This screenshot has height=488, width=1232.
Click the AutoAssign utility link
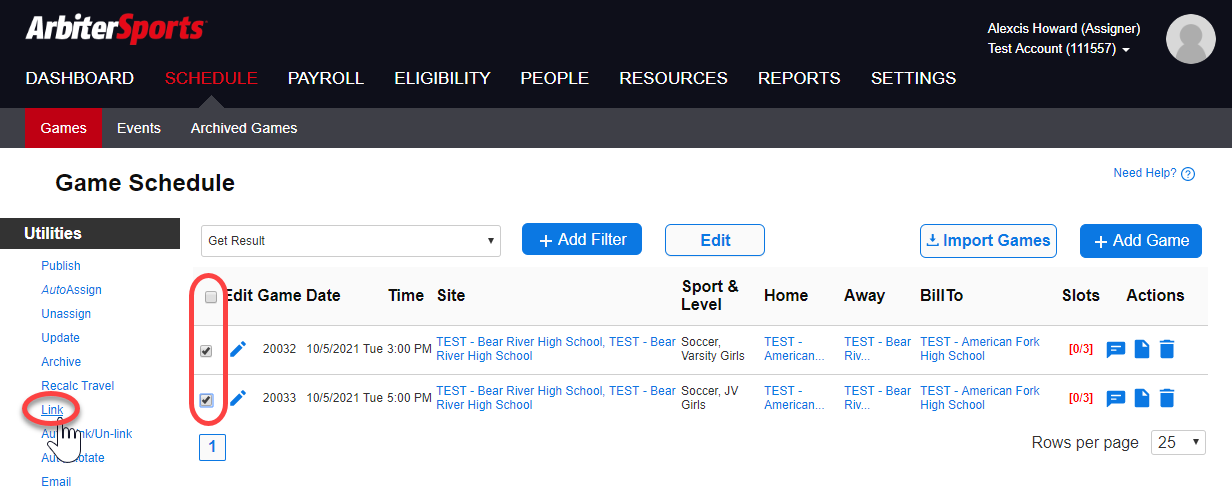point(71,290)
